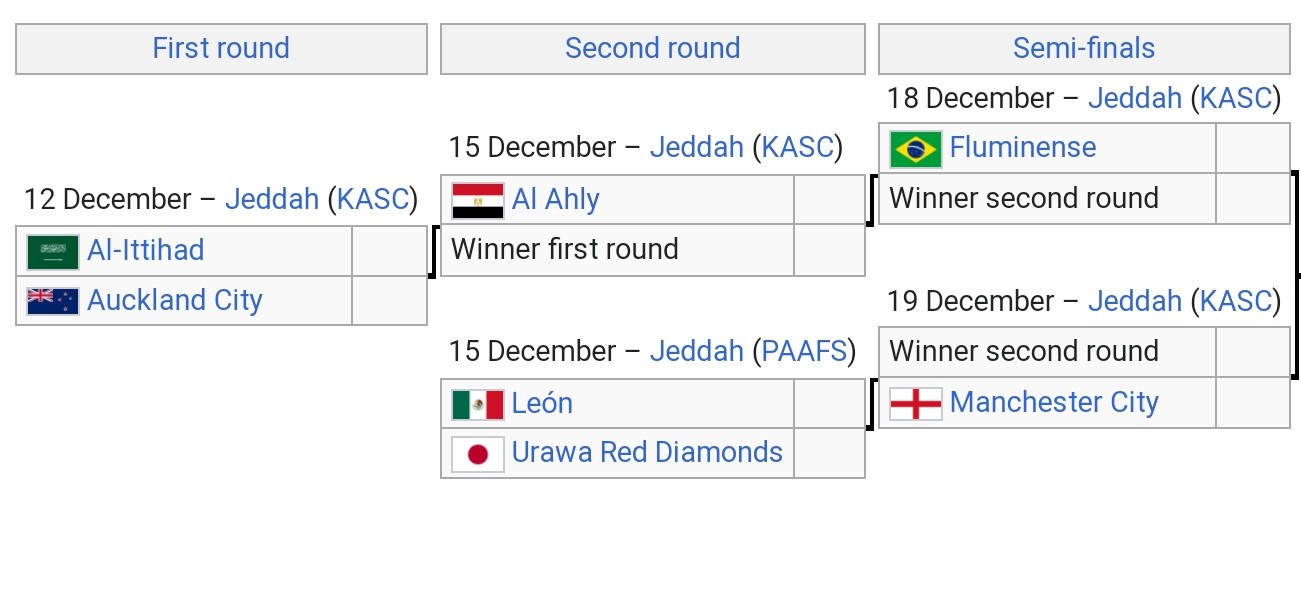
Task: Click the Japan flag beside Urawa Red Diamonds
Action: [478, 454]
